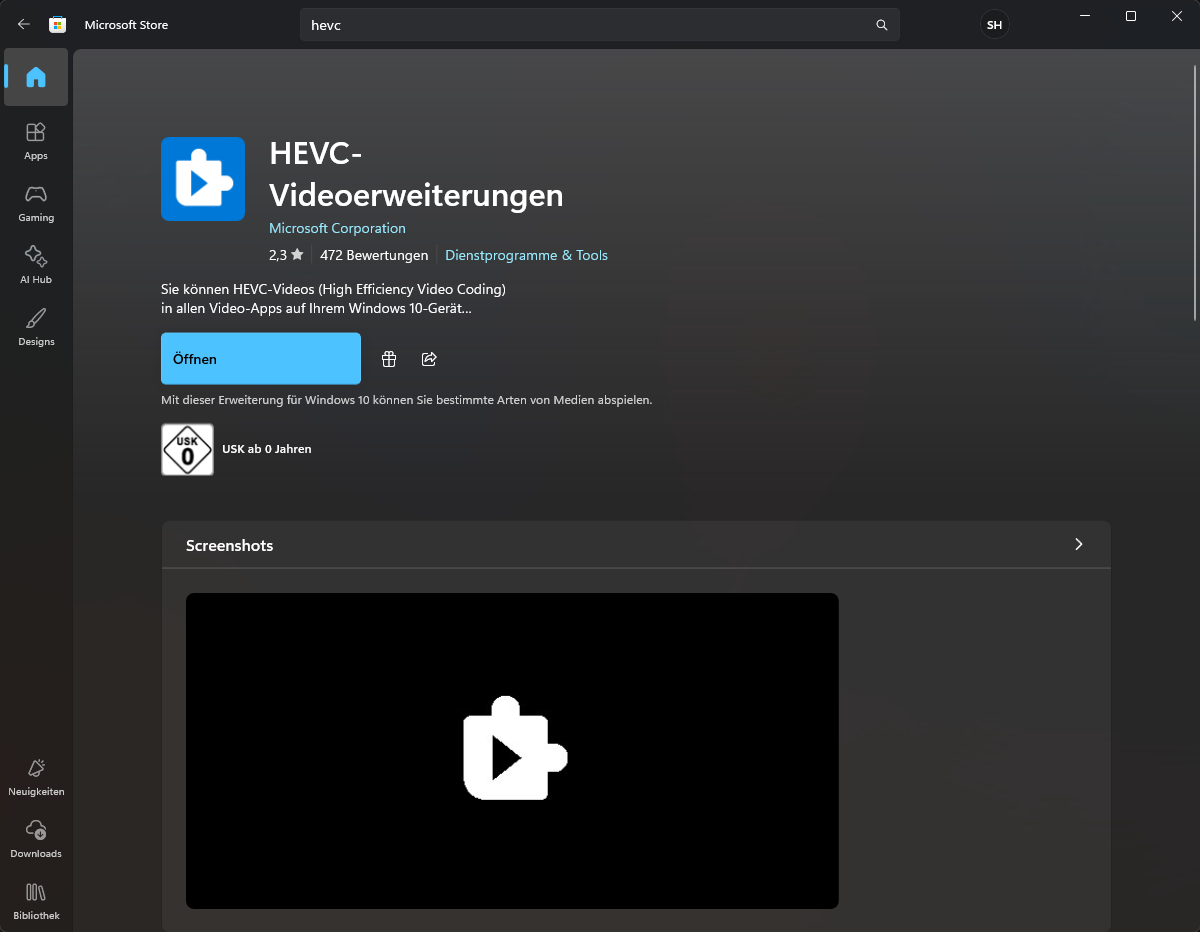Open Neuigkeiten in the sidebar
Viewport: 1200px width, 932px height.
coord(36,777)
